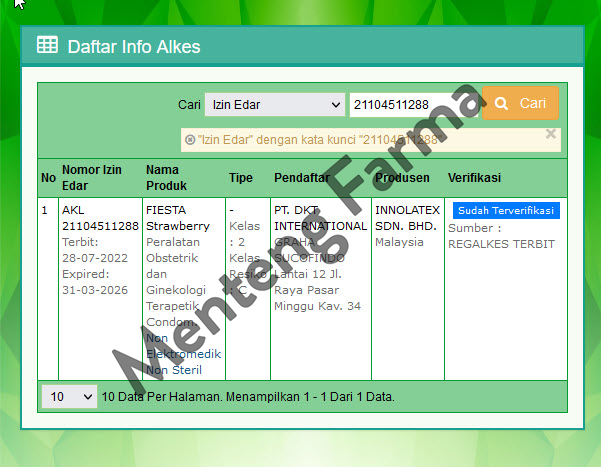Click the PT. DKT INTERNATIONAL registrant cell

(x=320, y=219)
